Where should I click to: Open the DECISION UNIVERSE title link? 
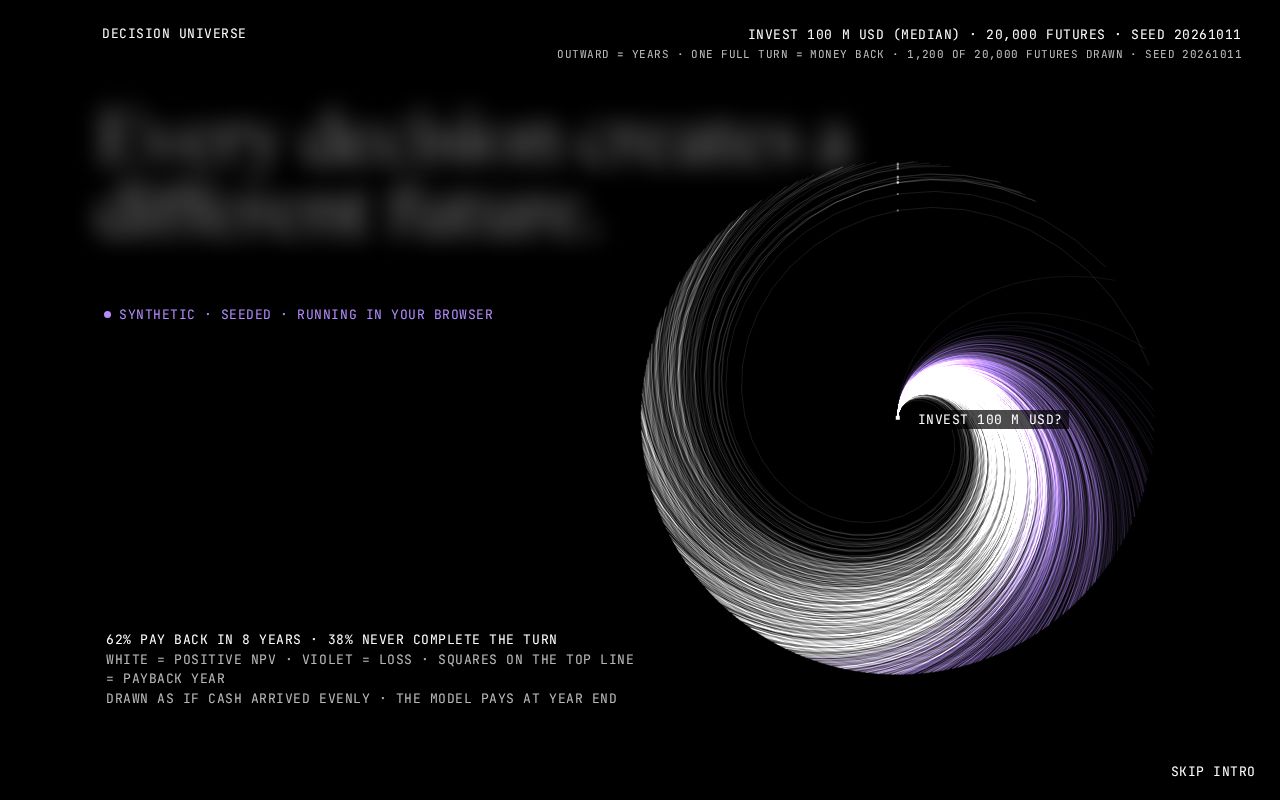174,34
